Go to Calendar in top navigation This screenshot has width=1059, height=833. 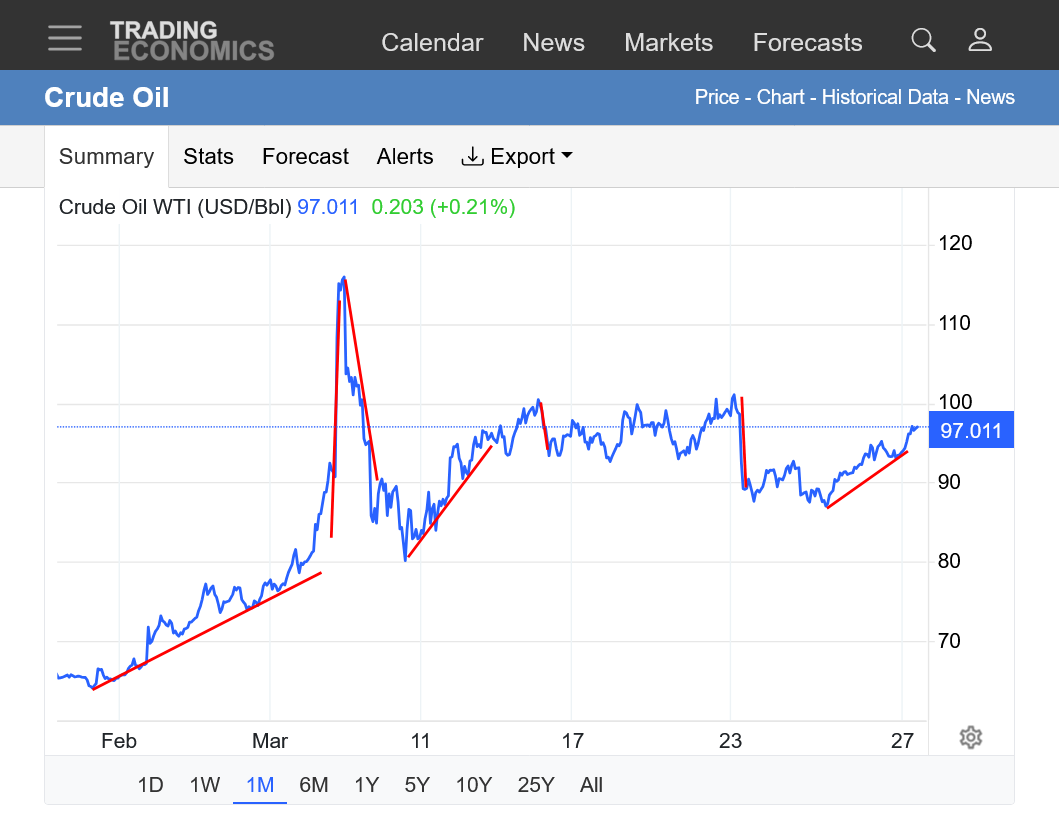tap(432, 43)
